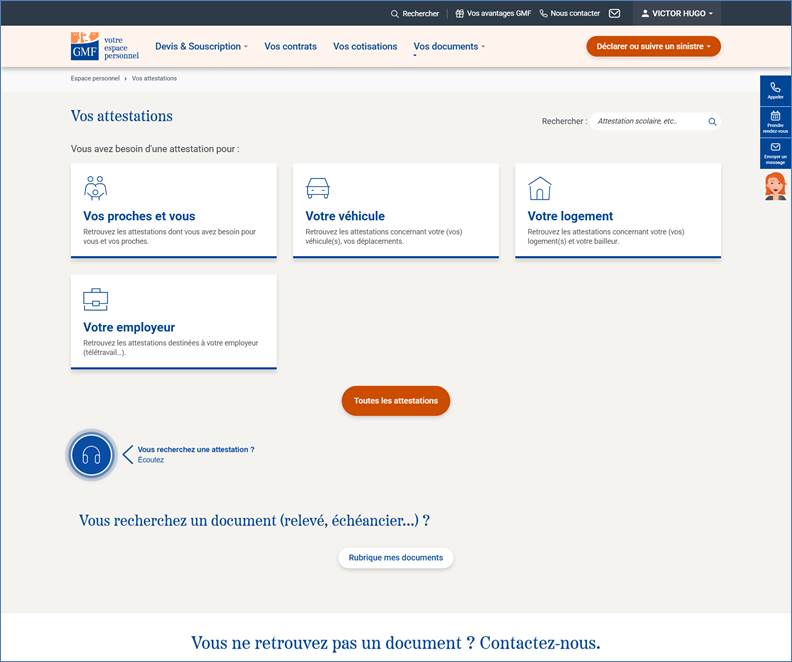Expand Vos documents dropdown menu
The width and height of the screenshot is (792, 662).
pyautogui.click(x=449, y=46)
